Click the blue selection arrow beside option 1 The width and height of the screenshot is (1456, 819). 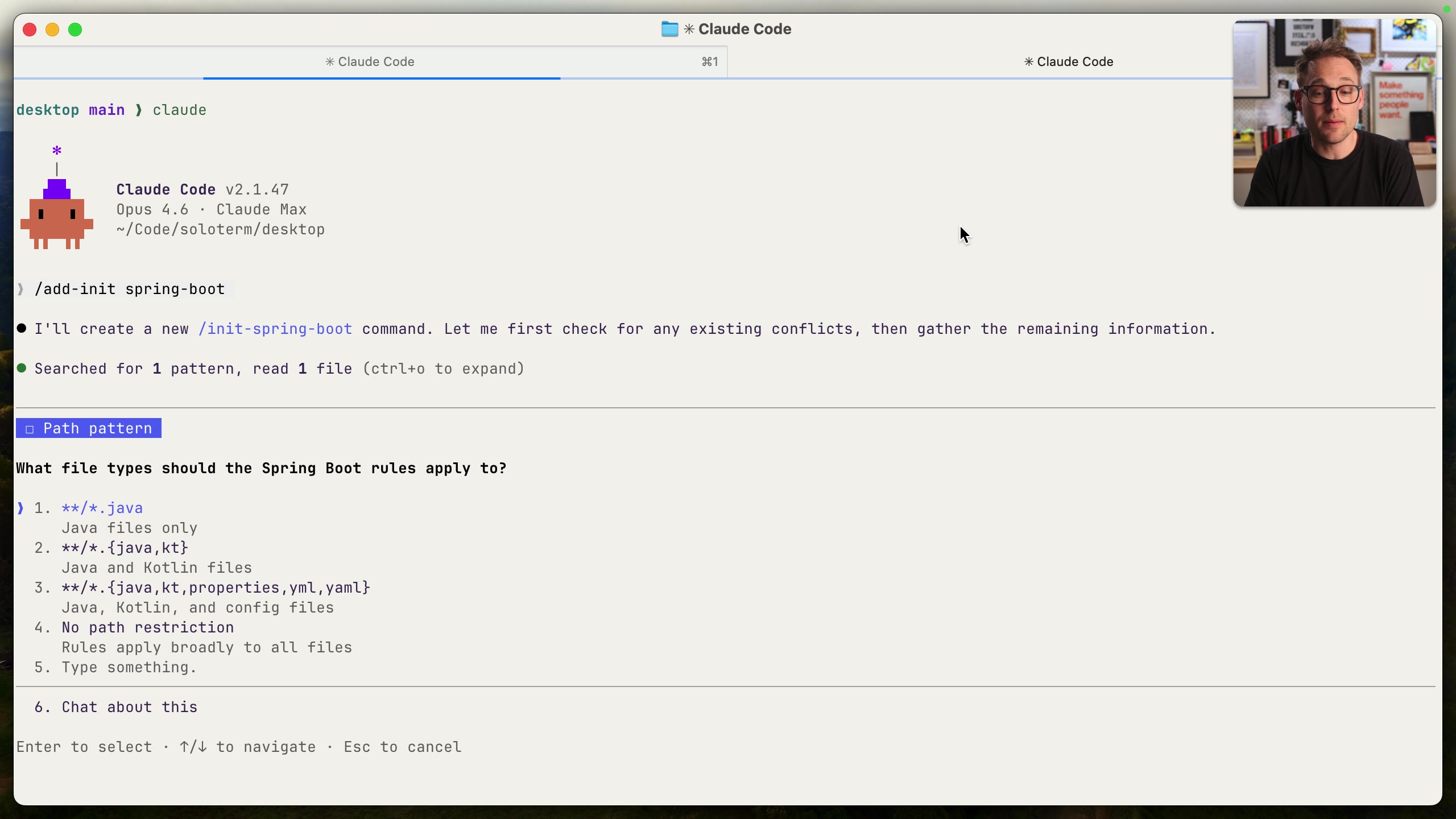click(20, 508)
